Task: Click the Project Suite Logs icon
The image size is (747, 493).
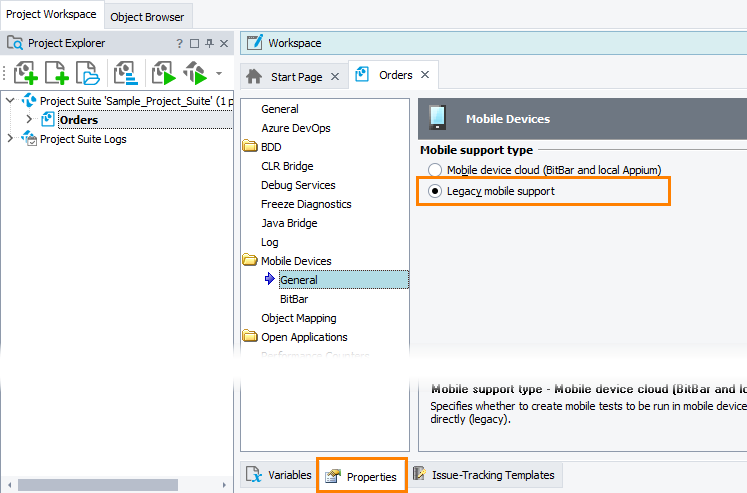Action: 29,138
